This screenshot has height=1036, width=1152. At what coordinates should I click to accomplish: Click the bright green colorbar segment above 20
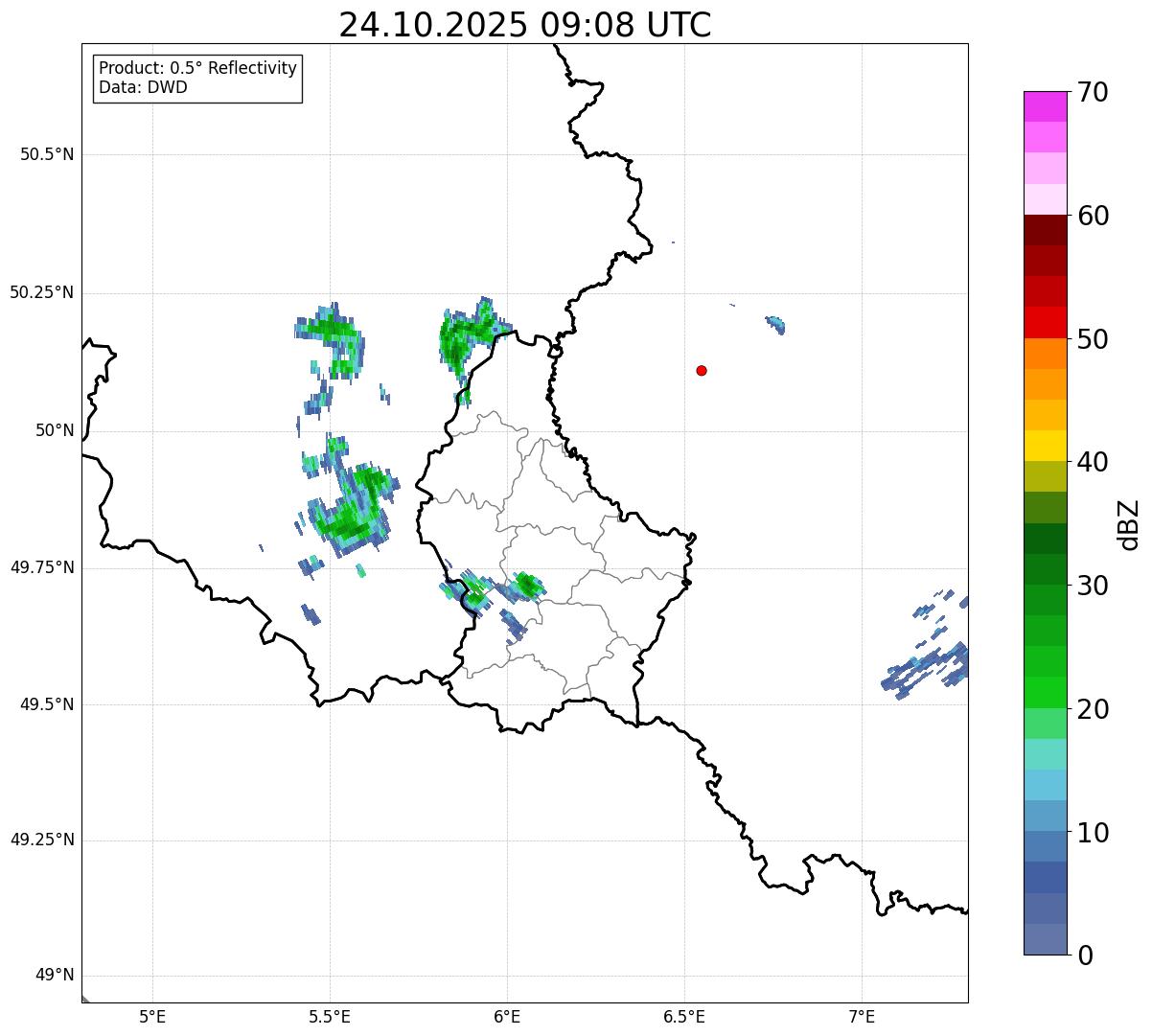[x=1046, y=693]
